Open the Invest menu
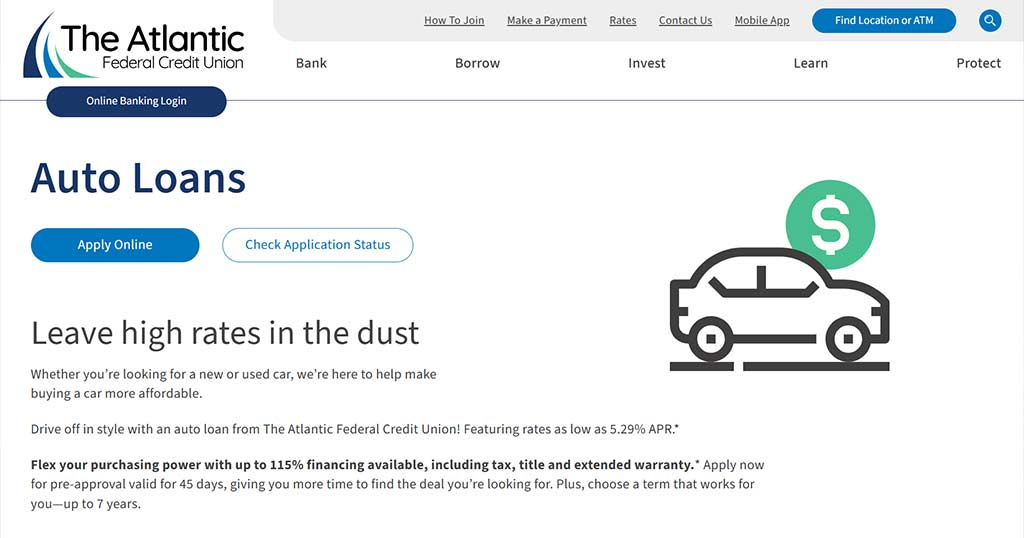This screenshot has height=538, width=1024. point(647,63)
